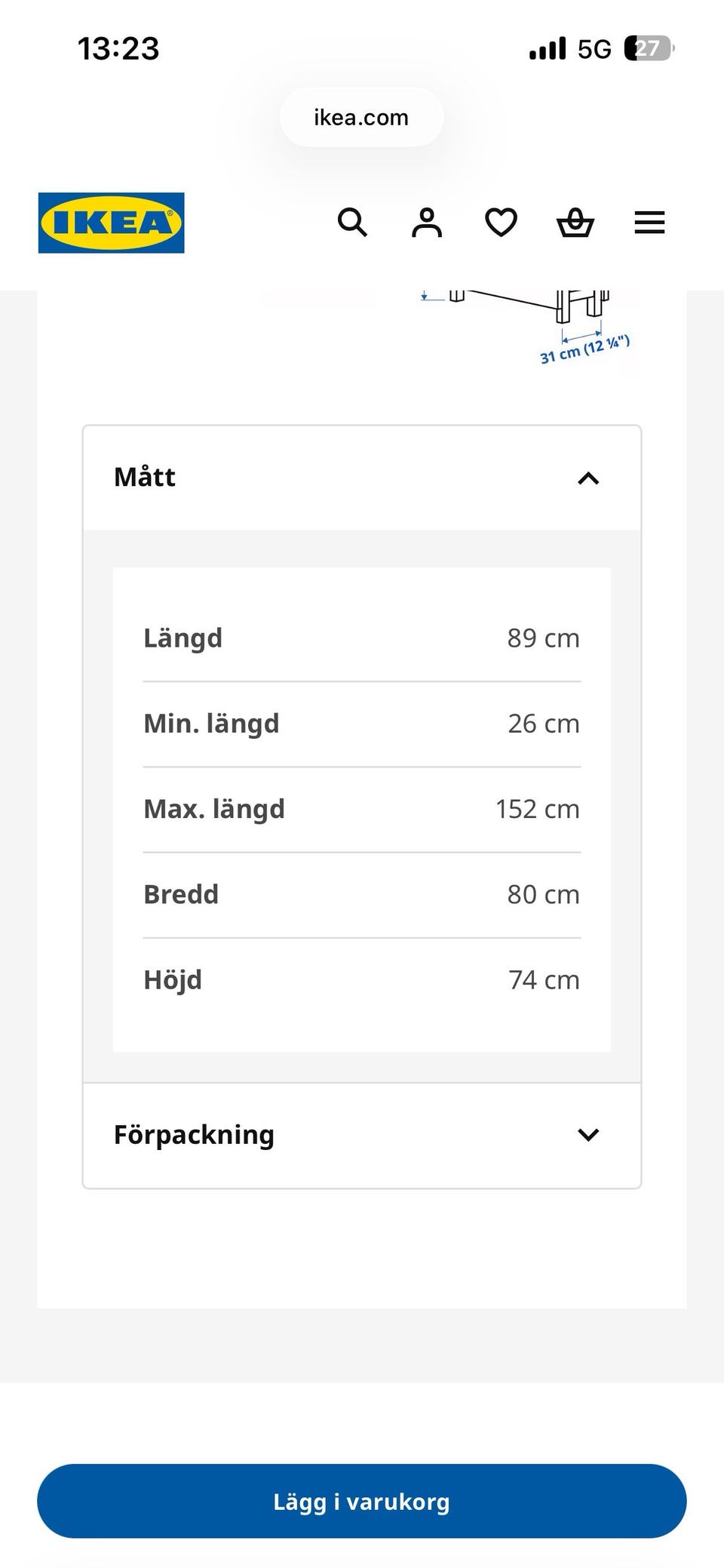
Task: Select the Längd 89 cm row
Action: (x=362, y=638)
